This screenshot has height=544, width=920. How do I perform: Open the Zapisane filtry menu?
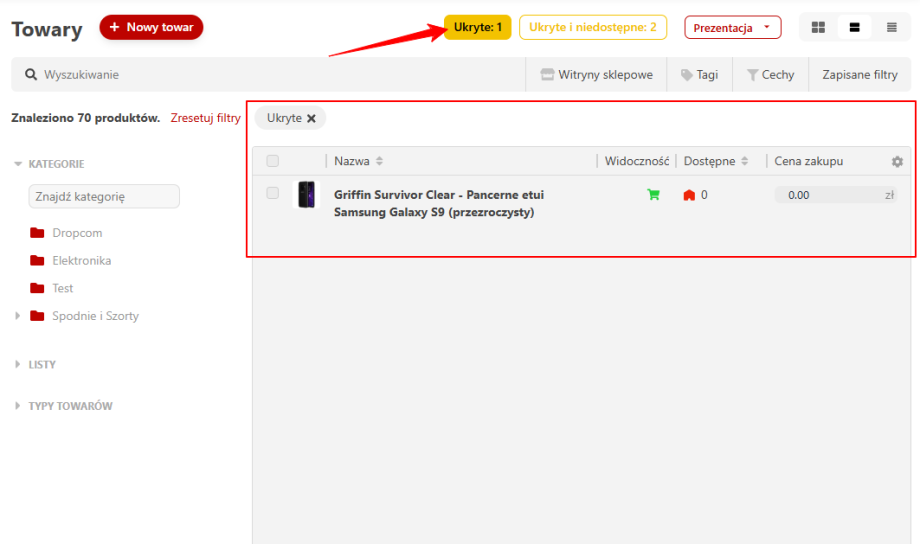click(x=859, y=75)
